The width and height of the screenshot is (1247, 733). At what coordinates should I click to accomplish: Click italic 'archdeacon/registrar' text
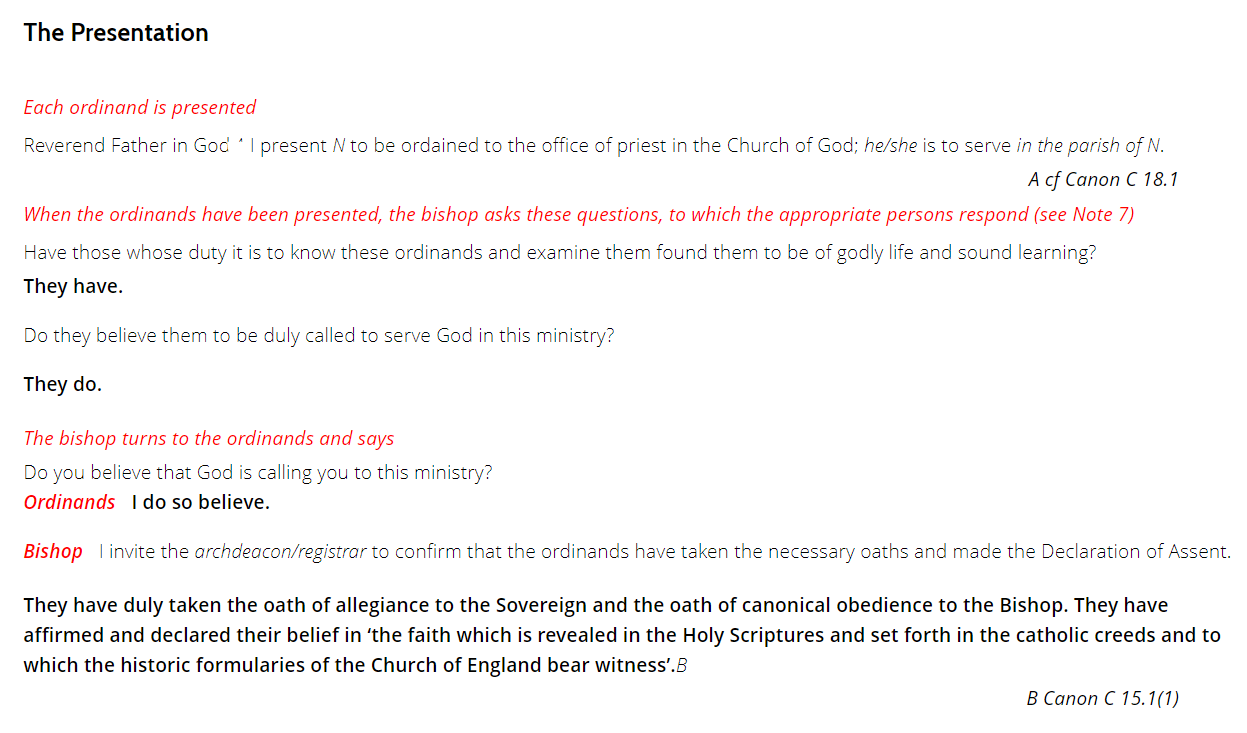(x=280, y=551)
